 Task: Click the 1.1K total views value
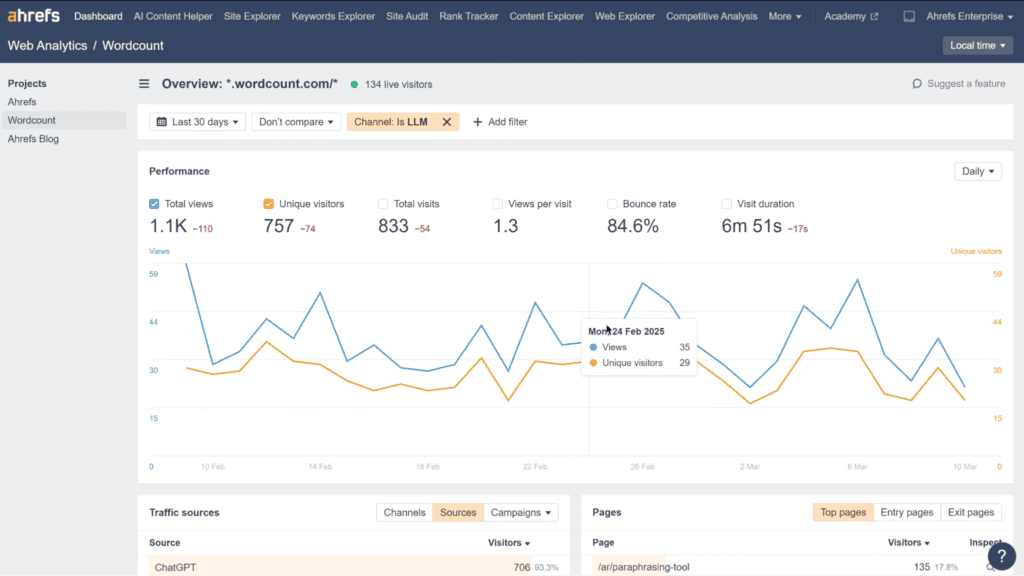tap(168, 226)
